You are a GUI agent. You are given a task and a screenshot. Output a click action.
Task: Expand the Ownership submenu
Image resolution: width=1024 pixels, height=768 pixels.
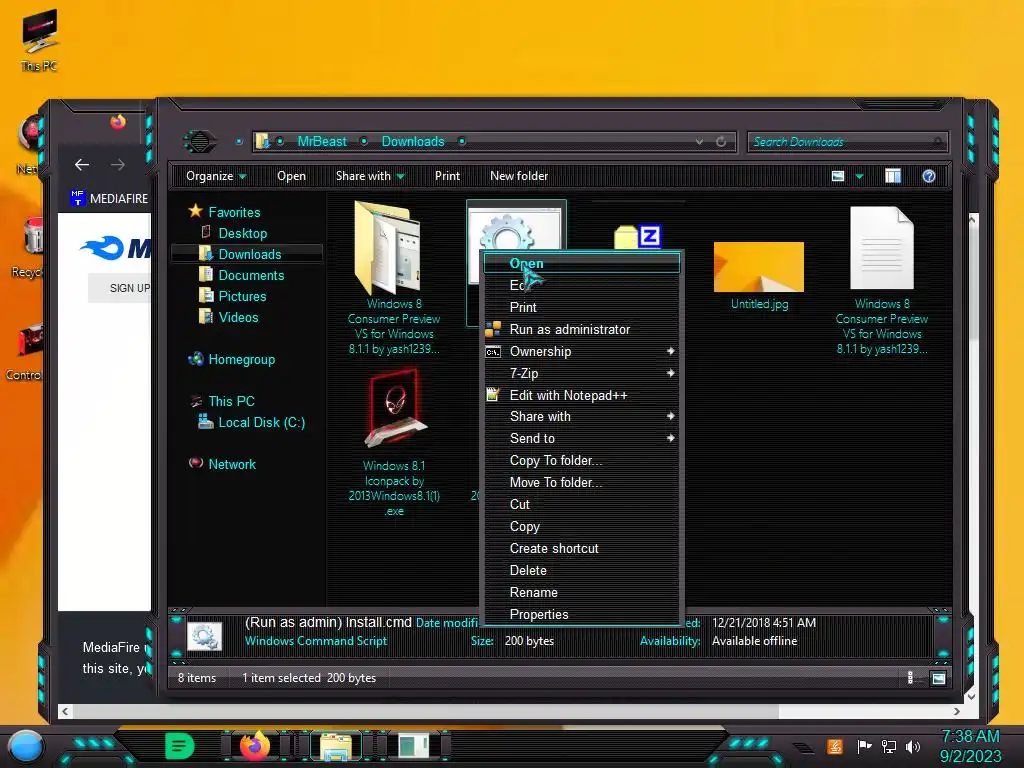(x=581, y=351)
